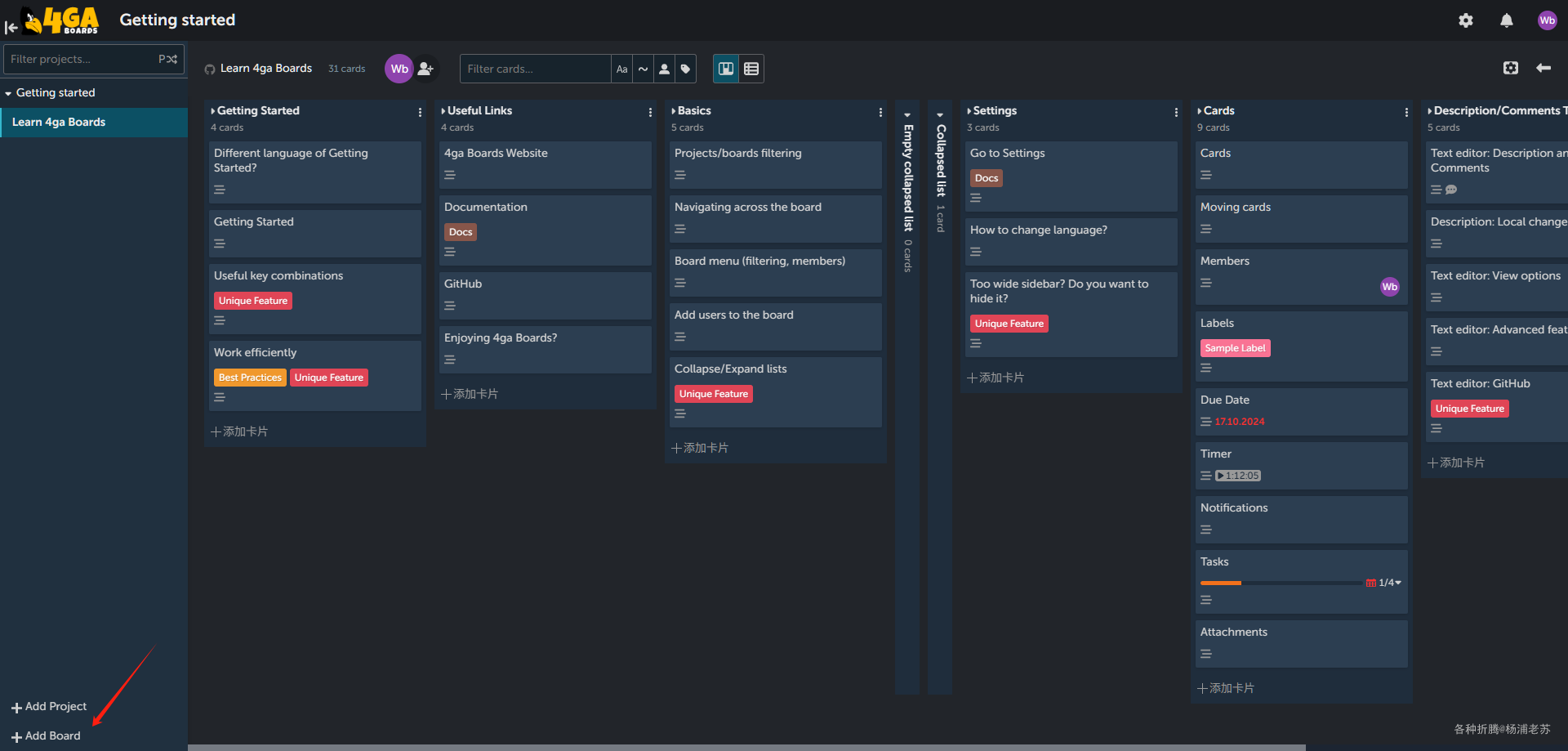Screen dimensions: 1568x751
Task: Expand the Empty collapsed list
Action: (907, 115)
